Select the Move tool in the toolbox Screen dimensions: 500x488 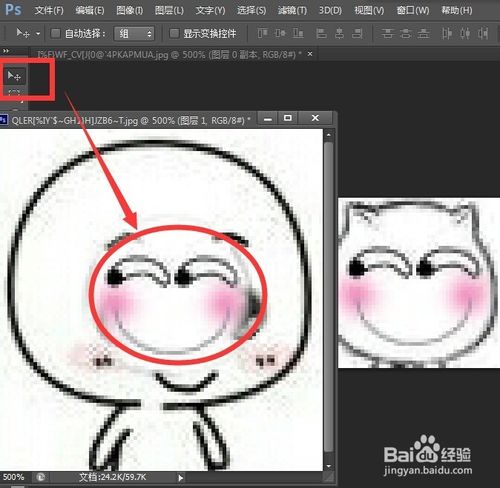point(14,76)
